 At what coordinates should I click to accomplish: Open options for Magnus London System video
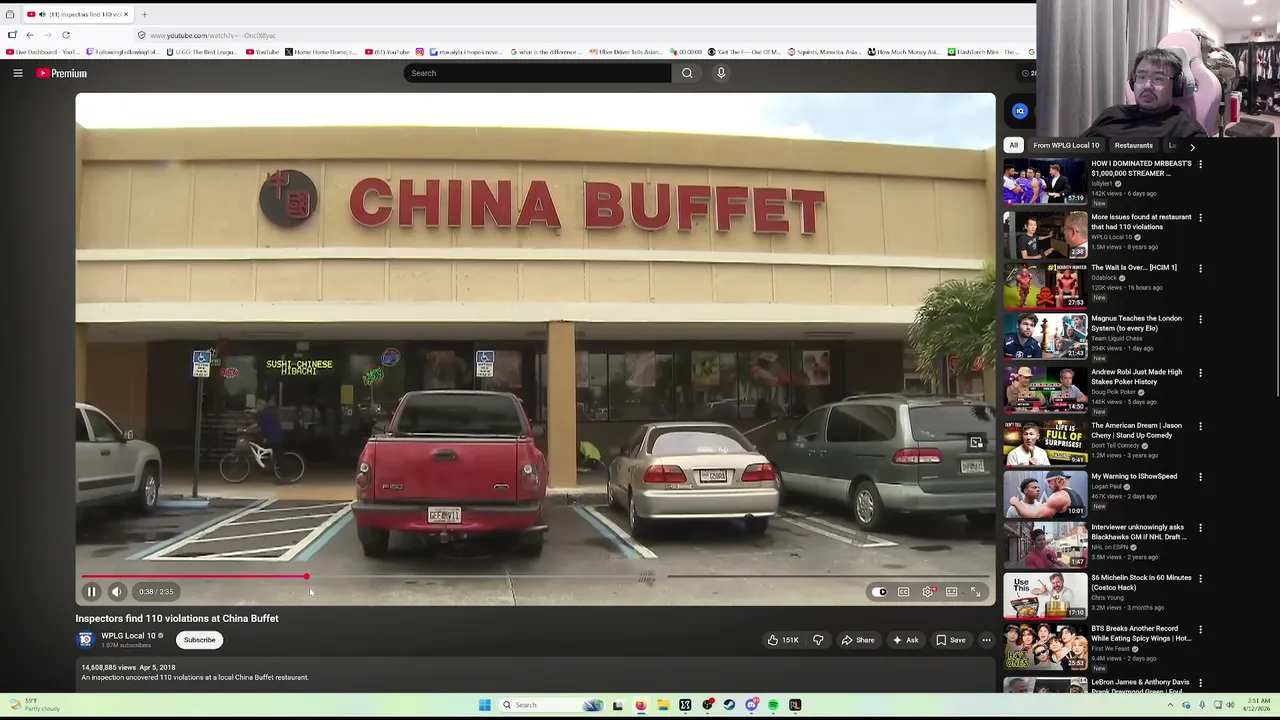click(x=1200, y=319)
